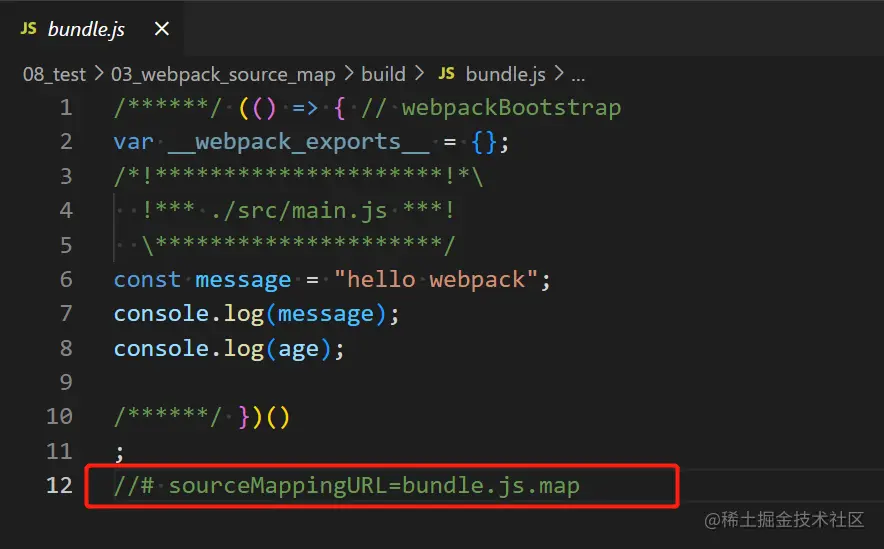Click line number 1 in gutter
884x549 pixels.
click(x=66, y=107)
